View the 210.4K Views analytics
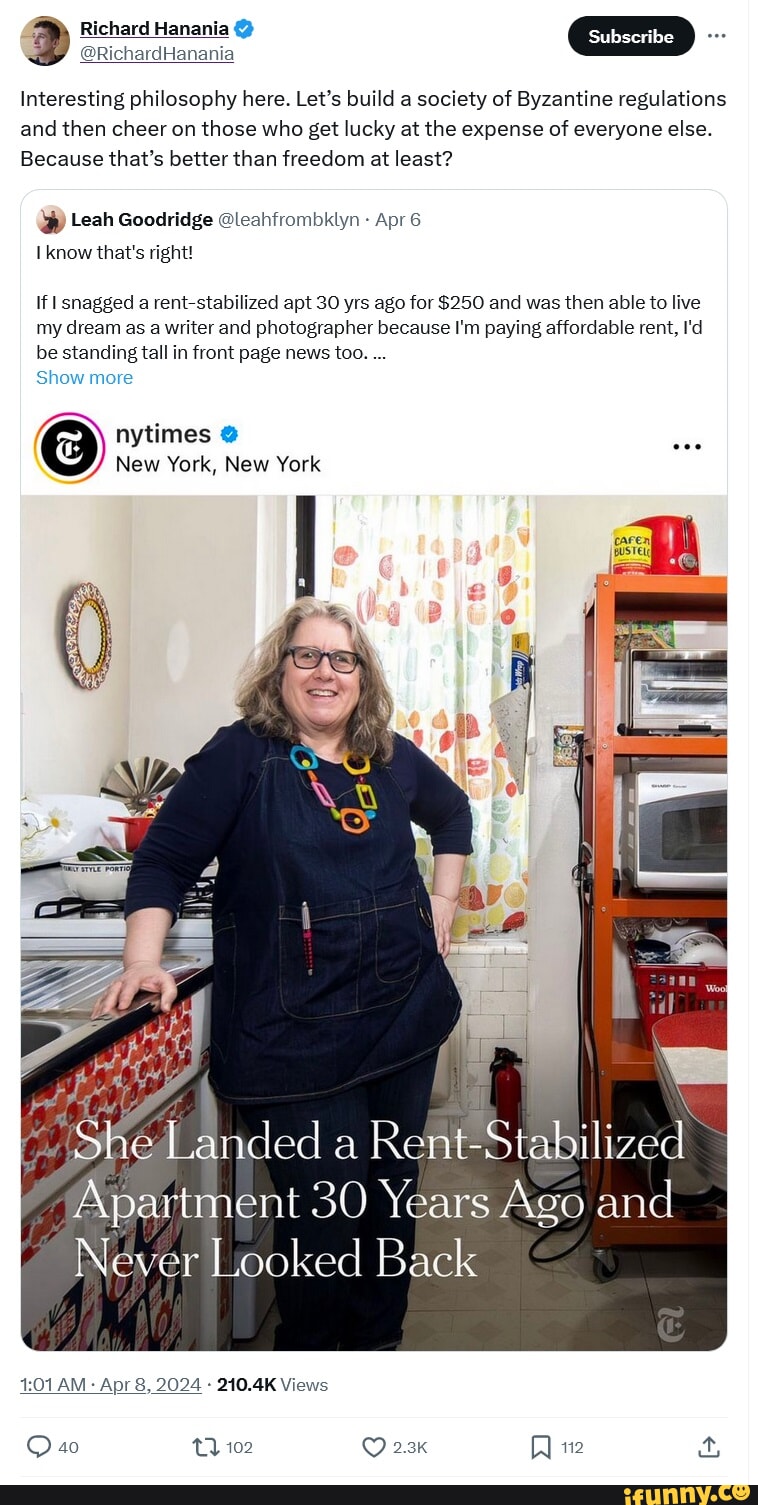This screenshot has width=758, height=1505. click(272, 1384)
